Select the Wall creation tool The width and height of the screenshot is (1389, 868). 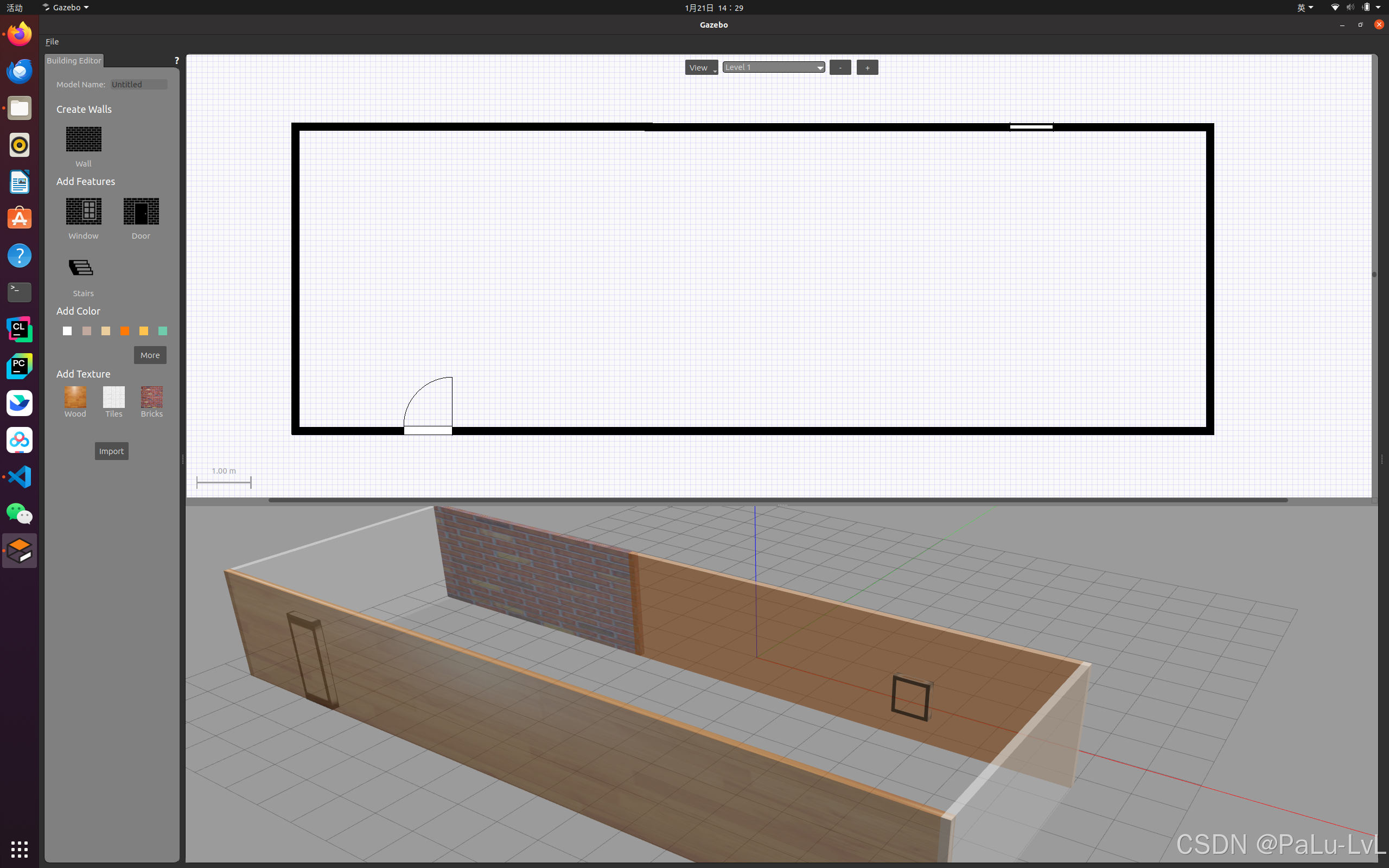(x=84, y=139)
